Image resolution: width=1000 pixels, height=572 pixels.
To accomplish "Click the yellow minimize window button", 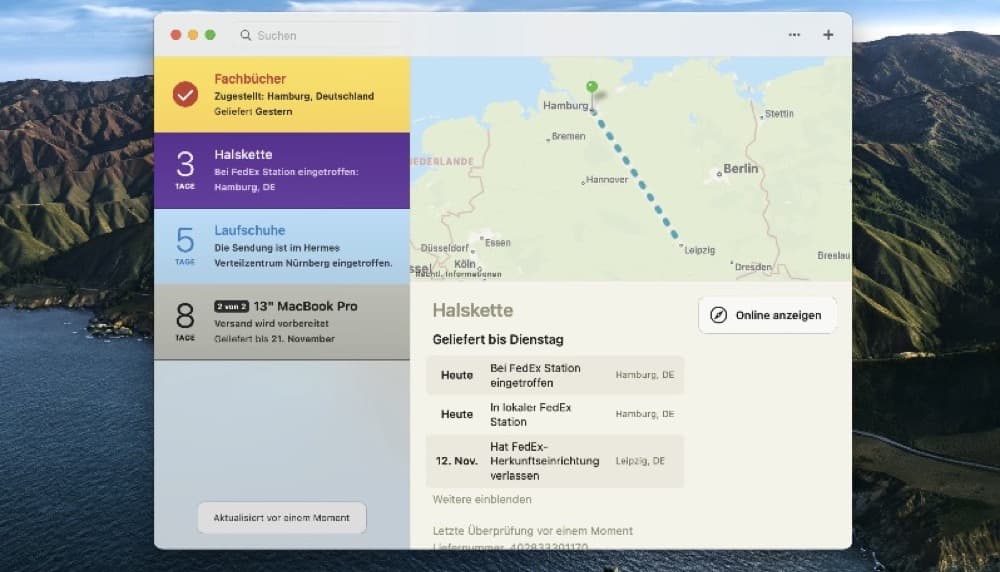I will tap(193, 35).
